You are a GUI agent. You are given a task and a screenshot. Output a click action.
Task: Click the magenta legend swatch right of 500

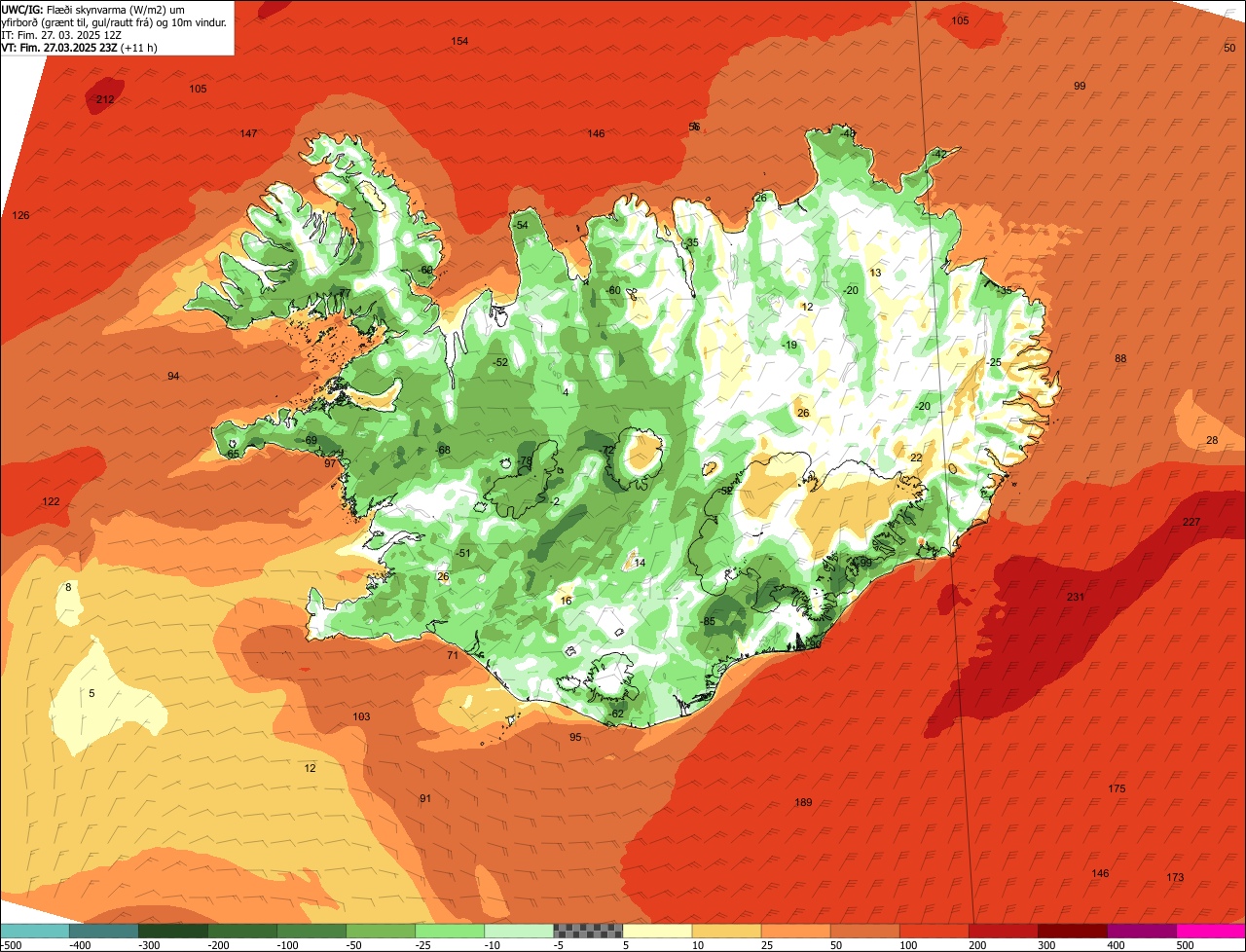click(1211, 931)
